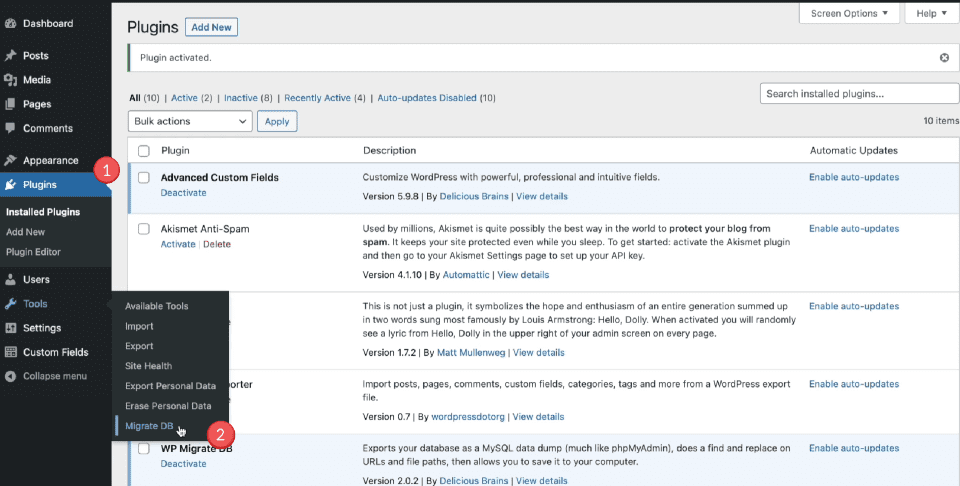The height and width of the screenshot is (486, 960).
Task: Focus the Search installed plugins field
Action: (853, 94)
